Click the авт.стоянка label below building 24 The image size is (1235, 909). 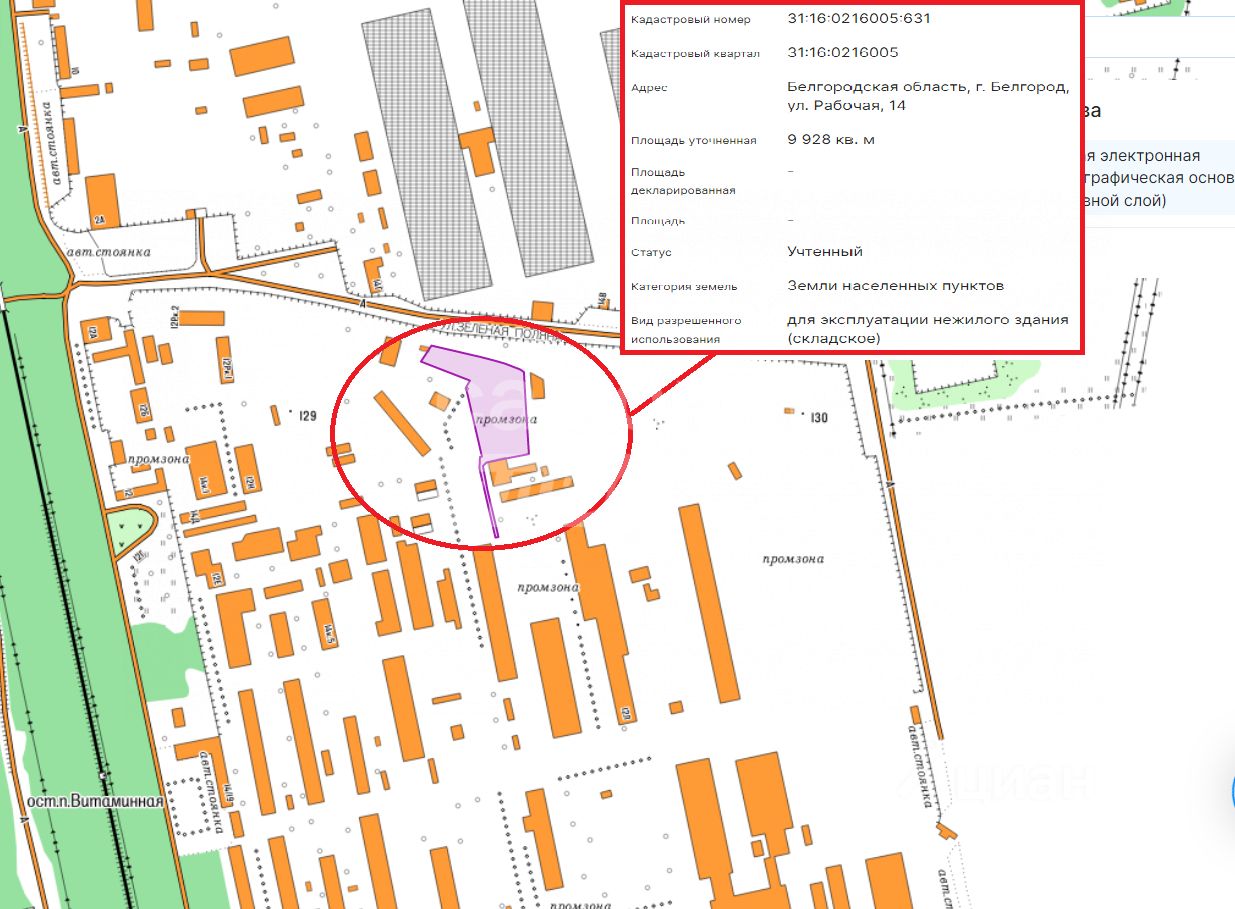(x=109, y=252)
